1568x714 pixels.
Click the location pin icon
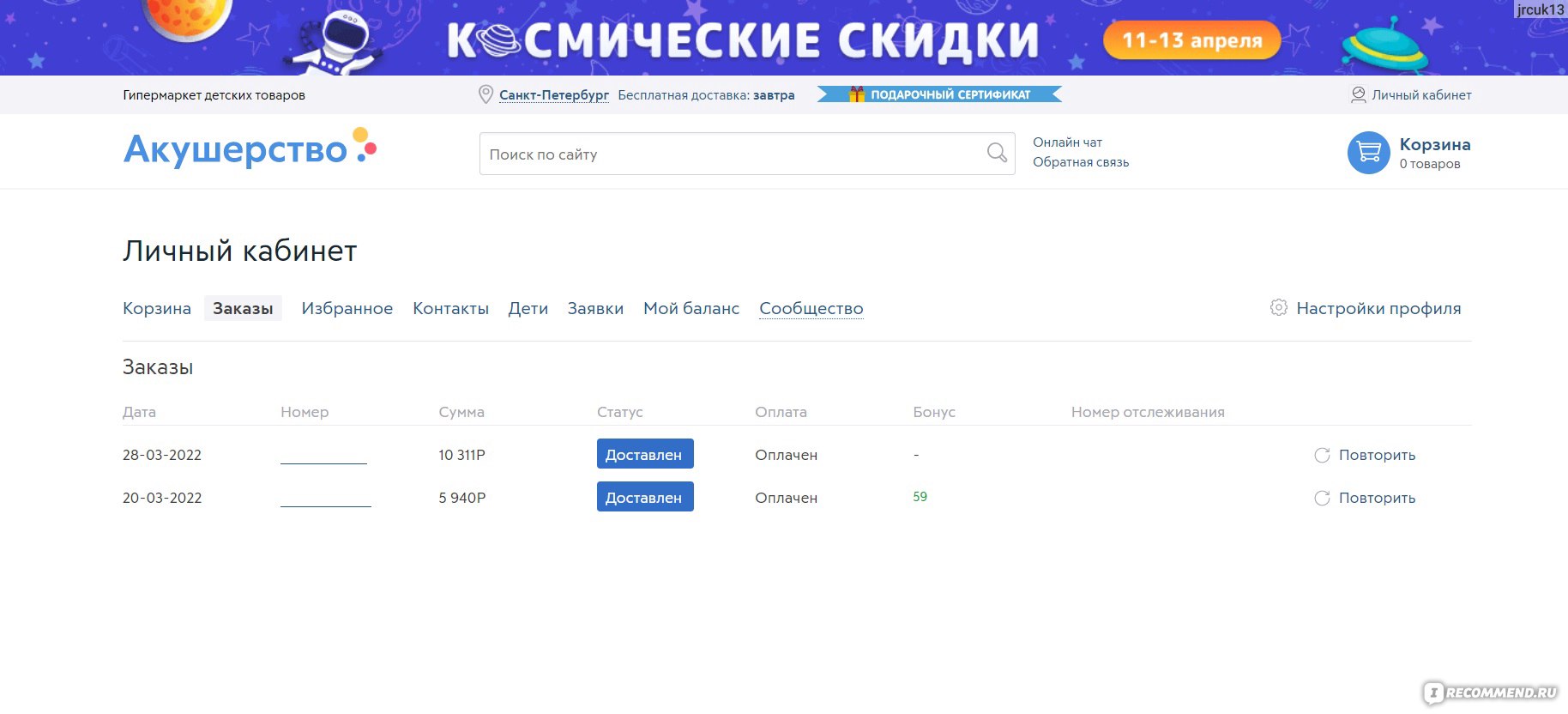tap(485, 94)
